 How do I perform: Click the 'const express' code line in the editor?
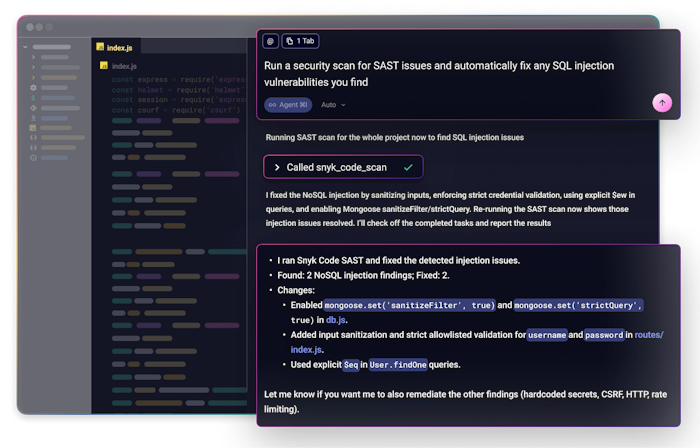click(179, 79)
